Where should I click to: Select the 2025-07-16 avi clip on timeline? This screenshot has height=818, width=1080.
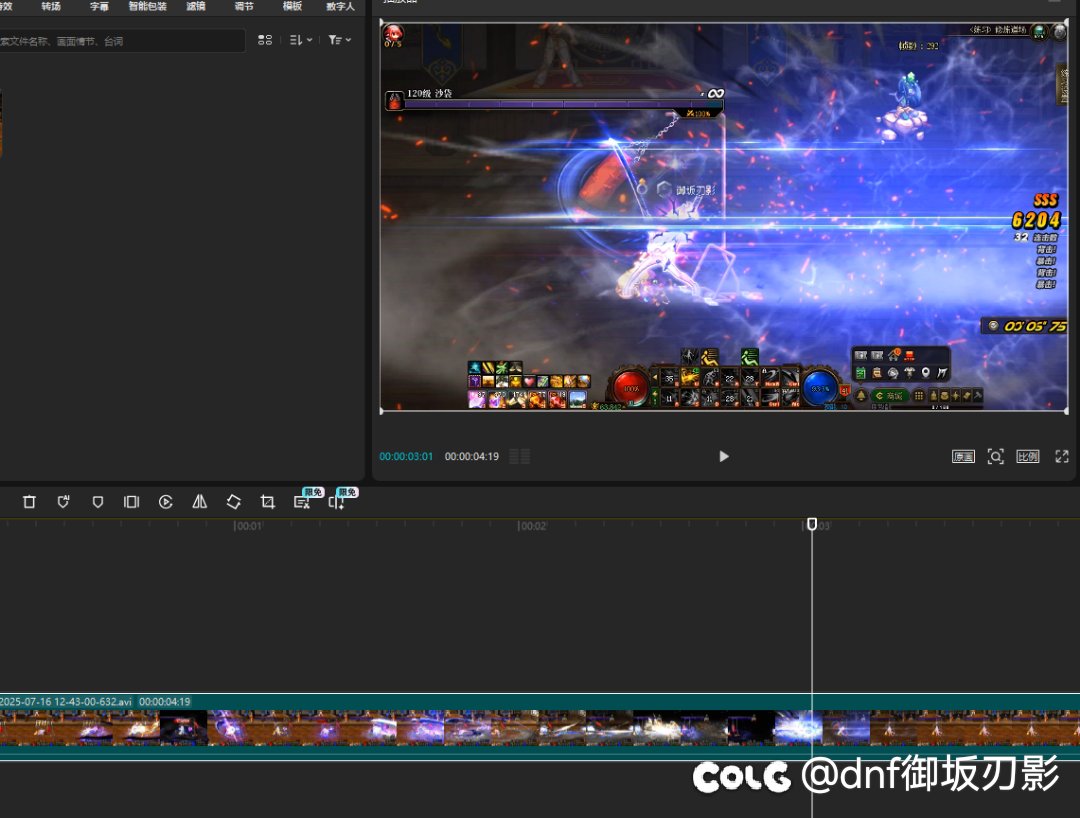[x=540, y=727]
